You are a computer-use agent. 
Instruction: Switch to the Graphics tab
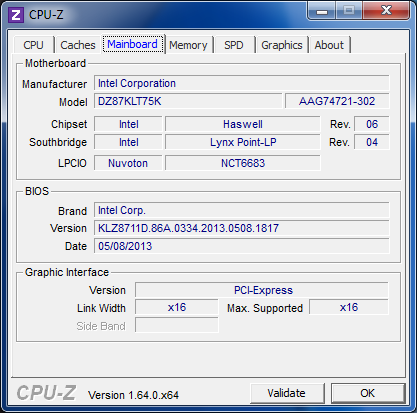[282, 45]
